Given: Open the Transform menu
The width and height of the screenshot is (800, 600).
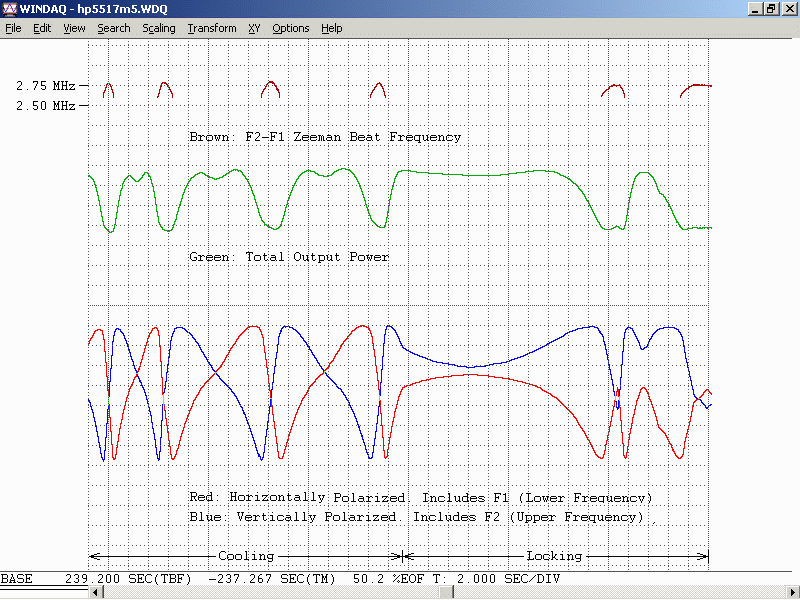Looking at the screenshot, I should (x=211, y=28).
